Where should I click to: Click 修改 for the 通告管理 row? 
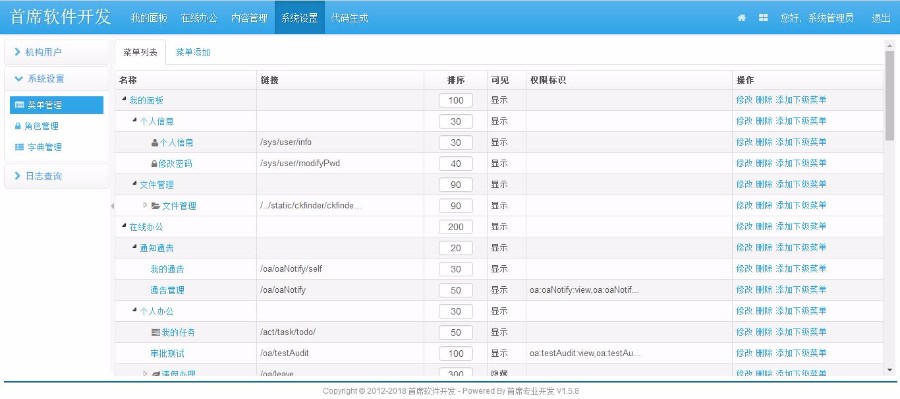tap(744, 290)
